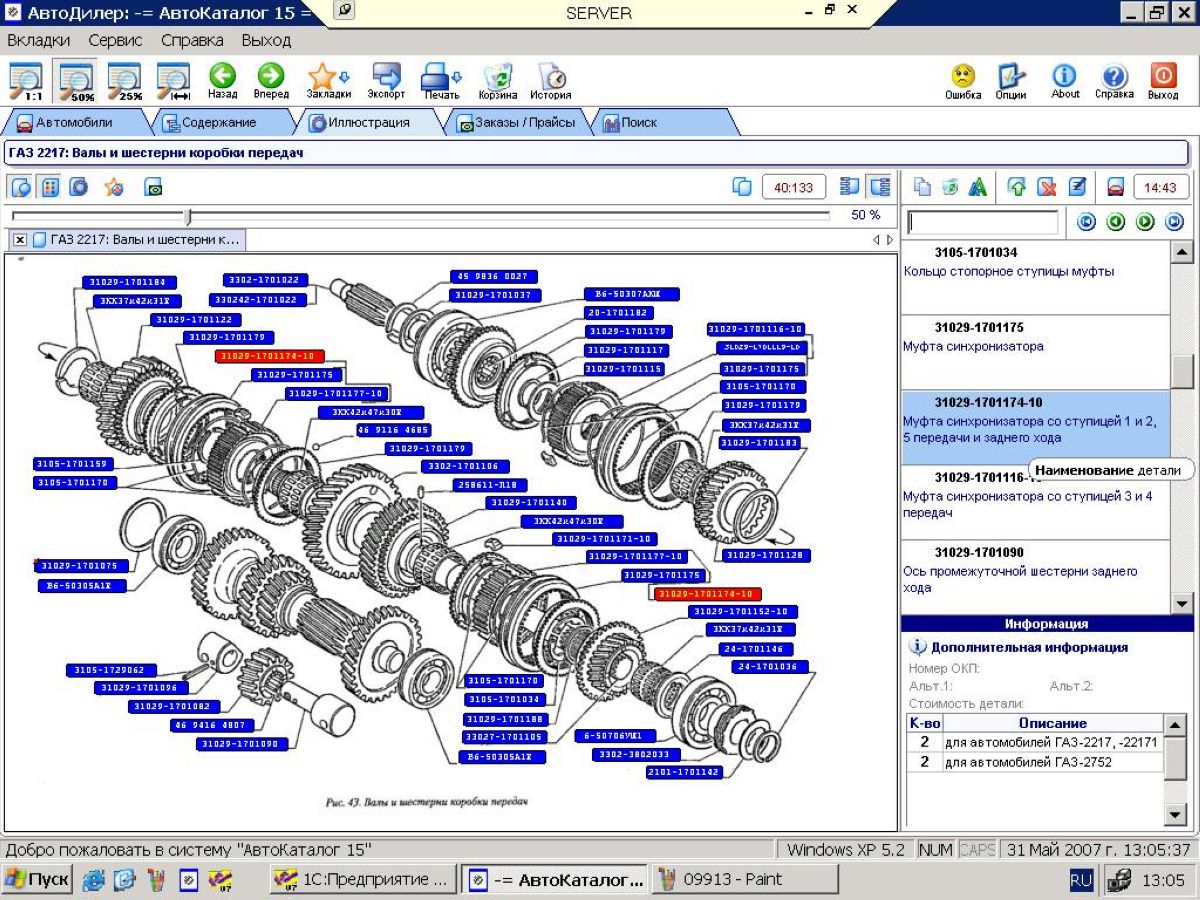Go to previous part with green left arrow
1200x900 pixels.
(1116, 222)
